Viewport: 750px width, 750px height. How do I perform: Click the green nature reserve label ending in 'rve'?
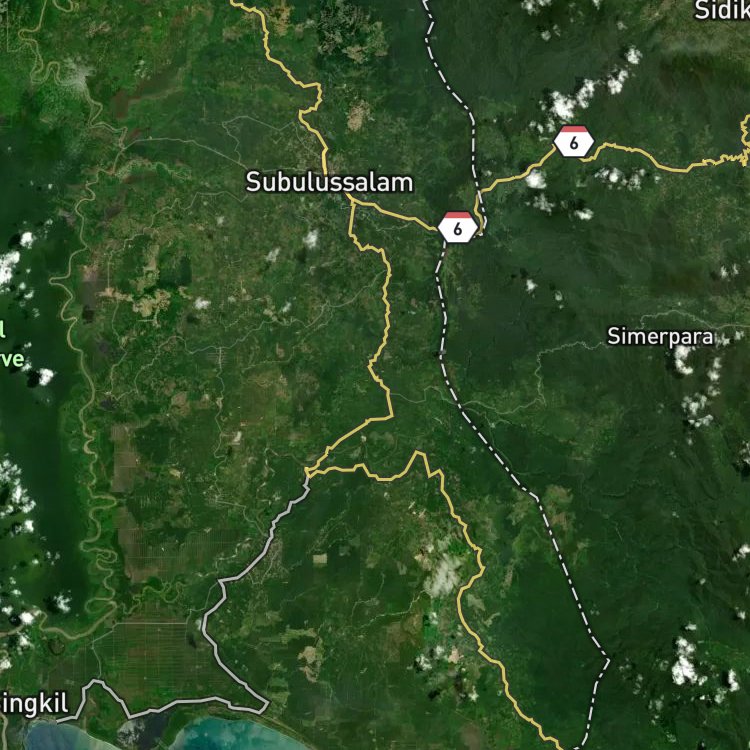pos(11,359)
